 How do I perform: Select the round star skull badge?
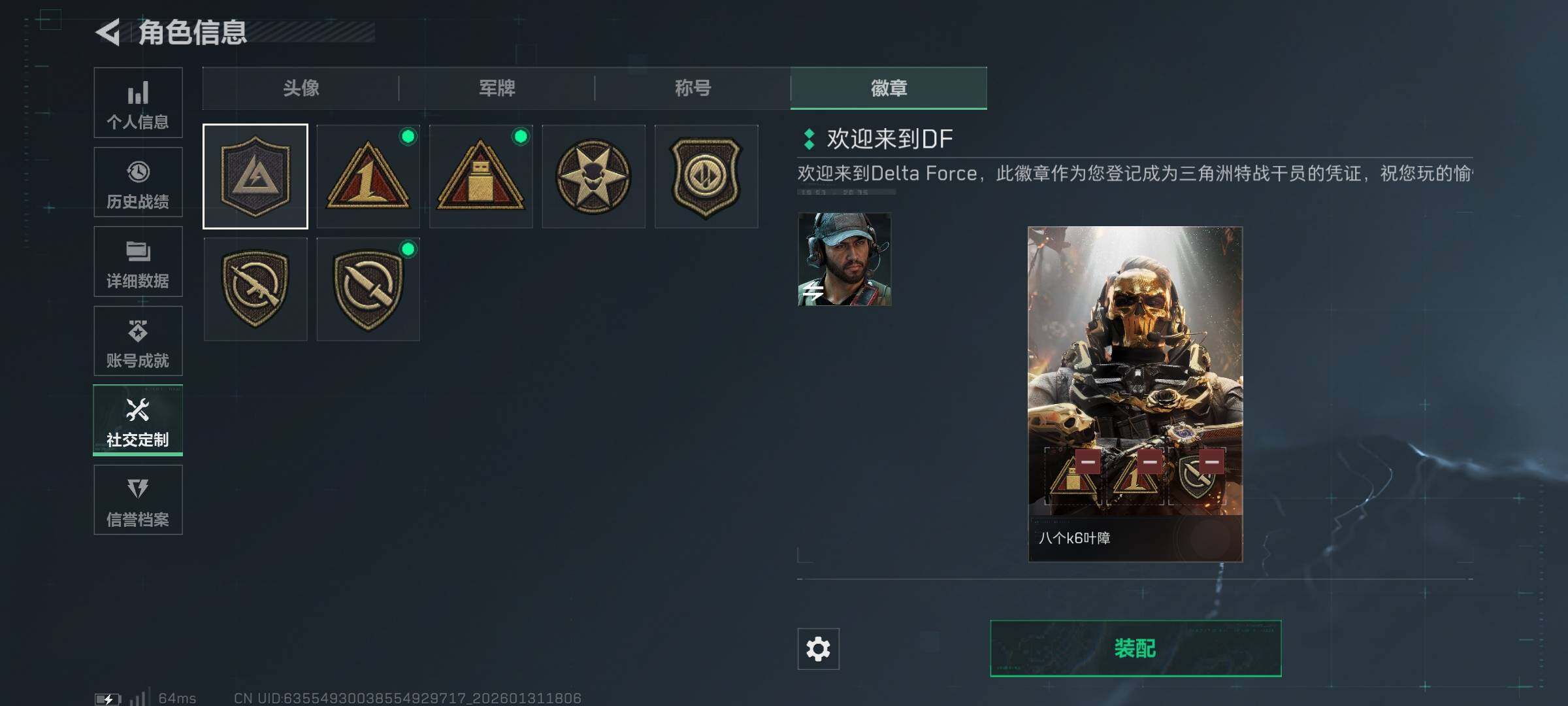click(593, 176)
